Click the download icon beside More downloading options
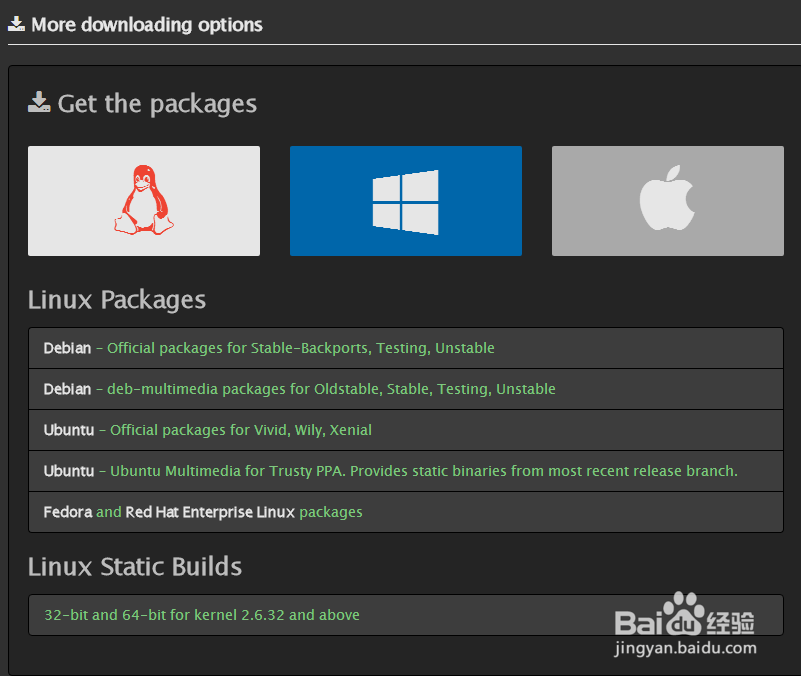The image size is (801, 676). pos(16,24)
